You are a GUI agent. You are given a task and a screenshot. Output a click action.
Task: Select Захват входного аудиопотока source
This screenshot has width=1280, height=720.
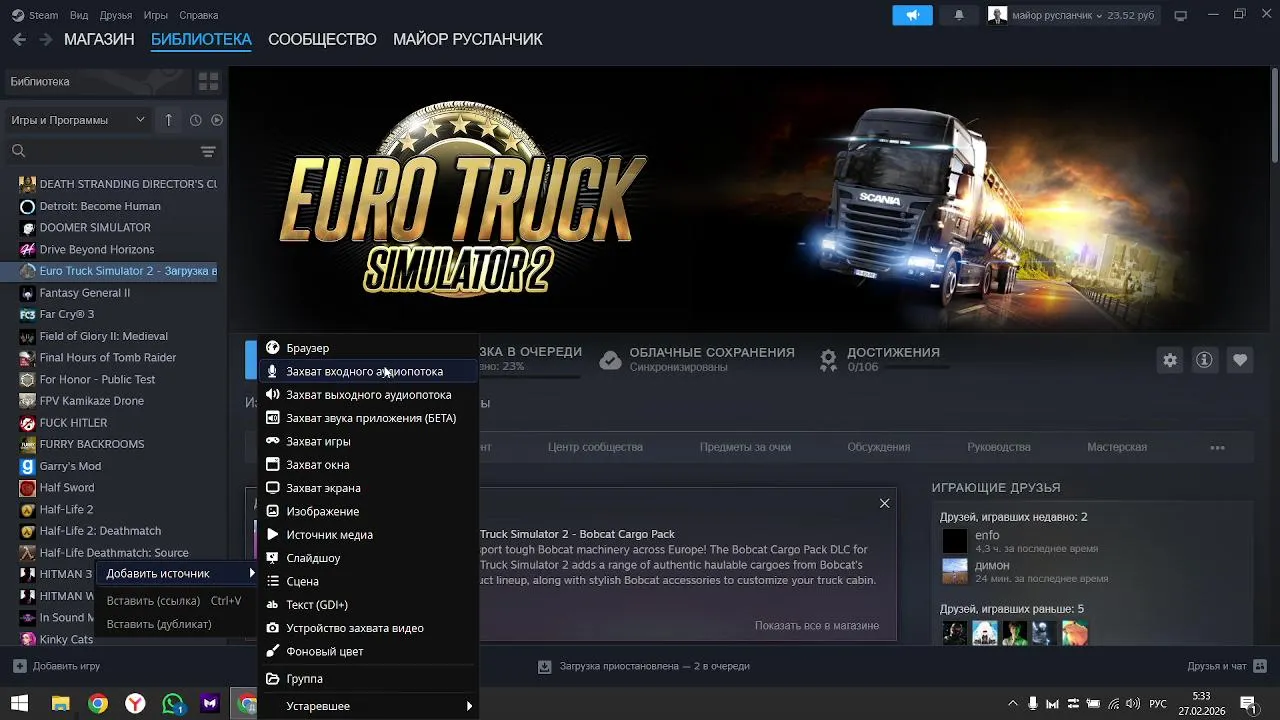368,371
